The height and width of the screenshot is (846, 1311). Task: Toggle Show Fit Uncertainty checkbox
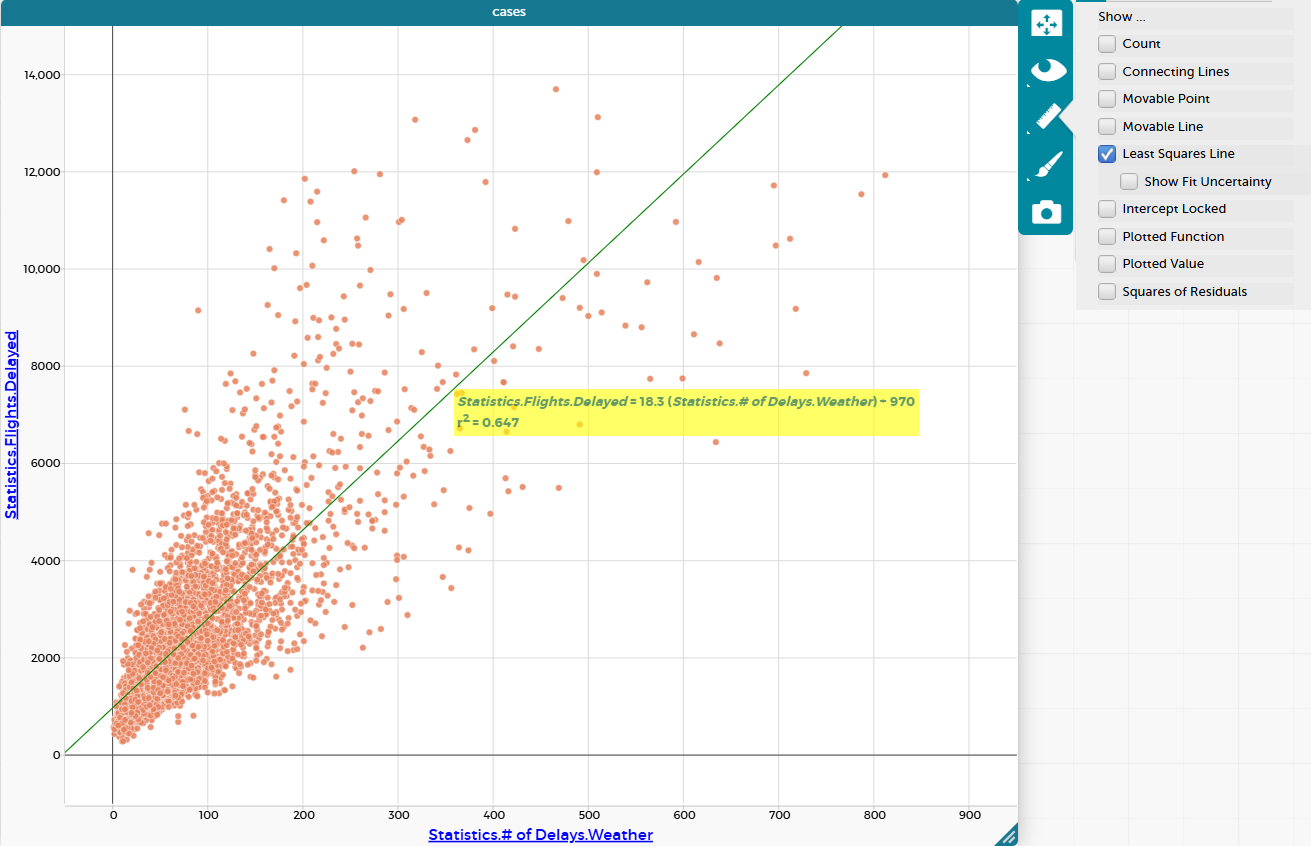pyautogui.click(x=1129, y=182)
